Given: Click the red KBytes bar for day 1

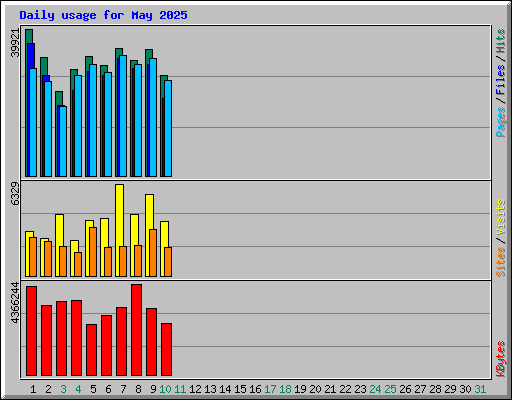Looking at the screenshot, I should pos(31,331).
